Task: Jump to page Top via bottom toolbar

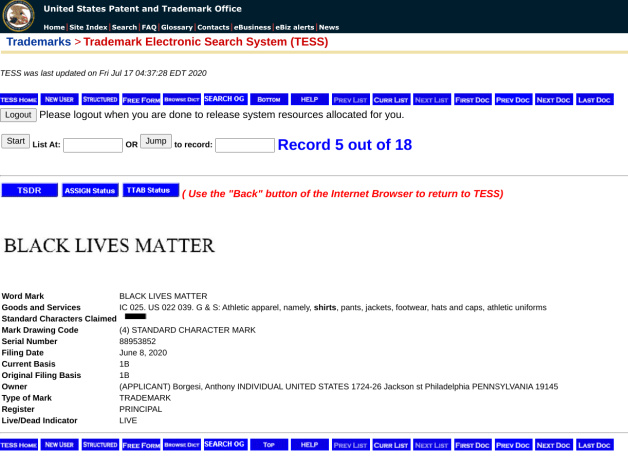Action: click(x=269, y=445)
